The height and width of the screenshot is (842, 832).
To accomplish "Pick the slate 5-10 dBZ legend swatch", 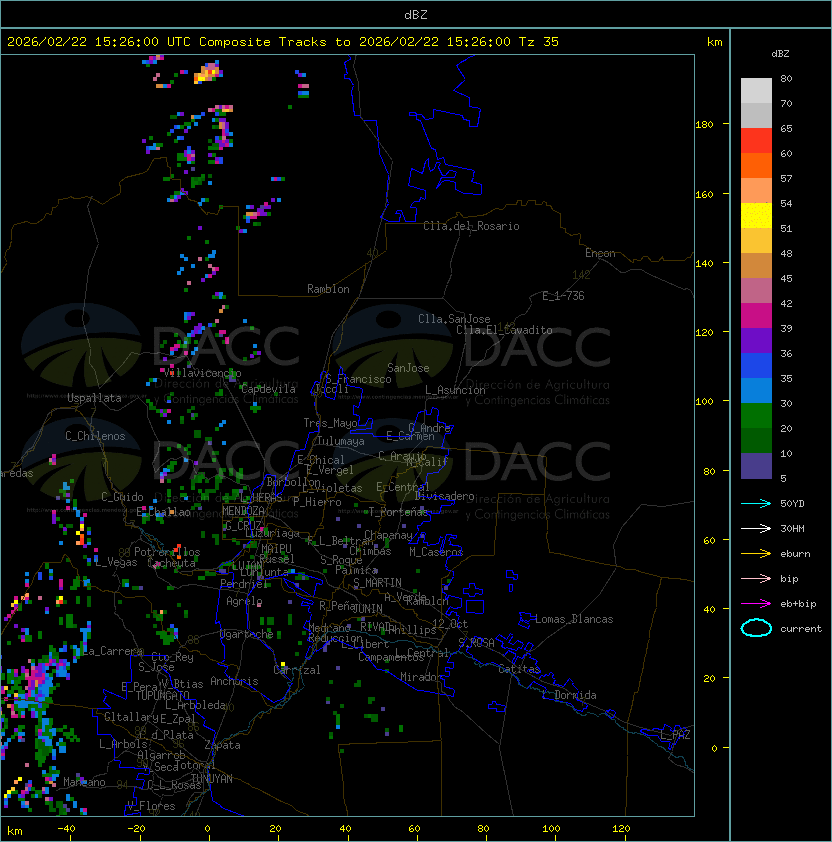I will 756,466.
